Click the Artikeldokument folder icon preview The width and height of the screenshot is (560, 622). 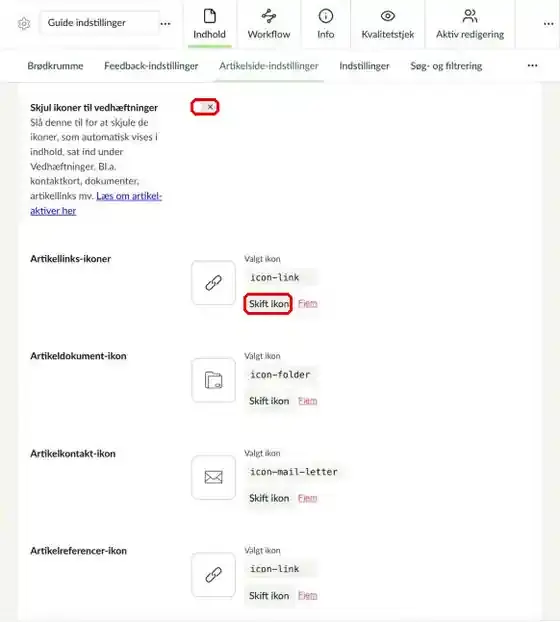click(213, 380)
